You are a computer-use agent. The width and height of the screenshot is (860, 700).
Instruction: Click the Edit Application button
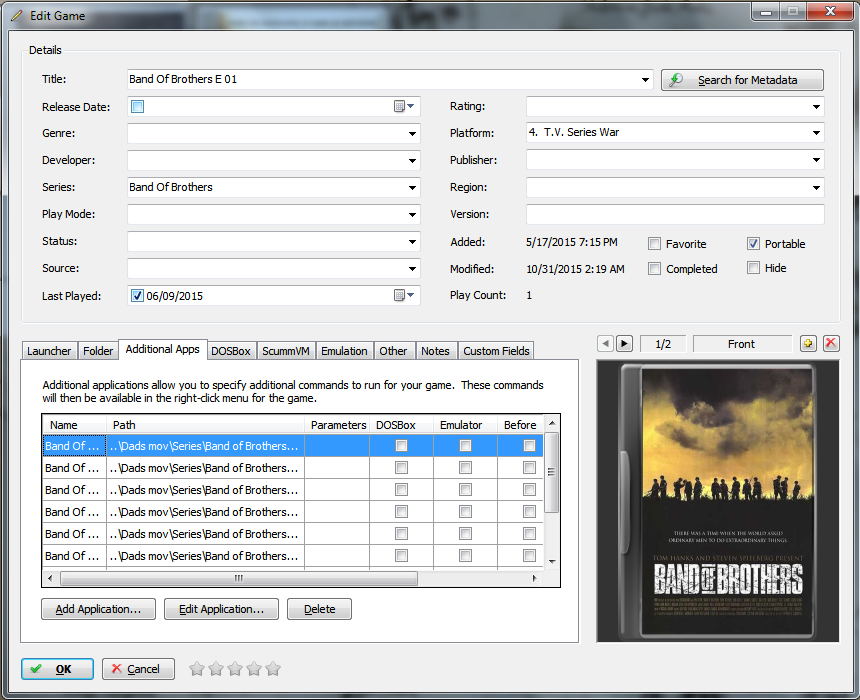pyautogui.click(x=221, y=609)
